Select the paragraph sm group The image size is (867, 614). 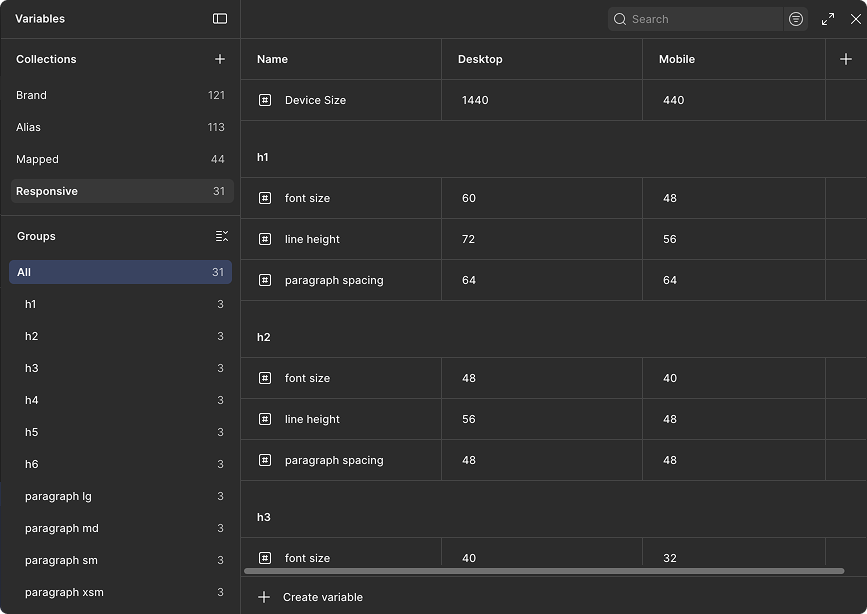pos(121,560)
